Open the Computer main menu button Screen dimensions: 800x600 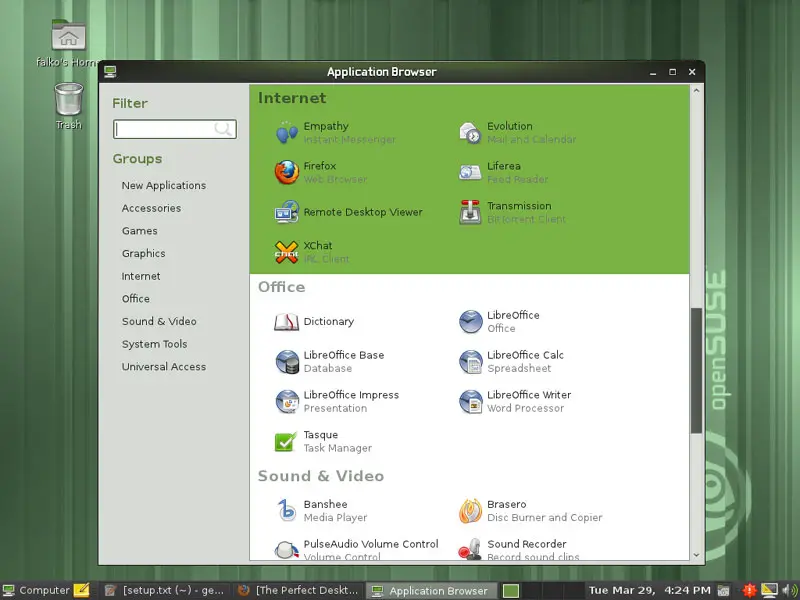coord(36,590)
